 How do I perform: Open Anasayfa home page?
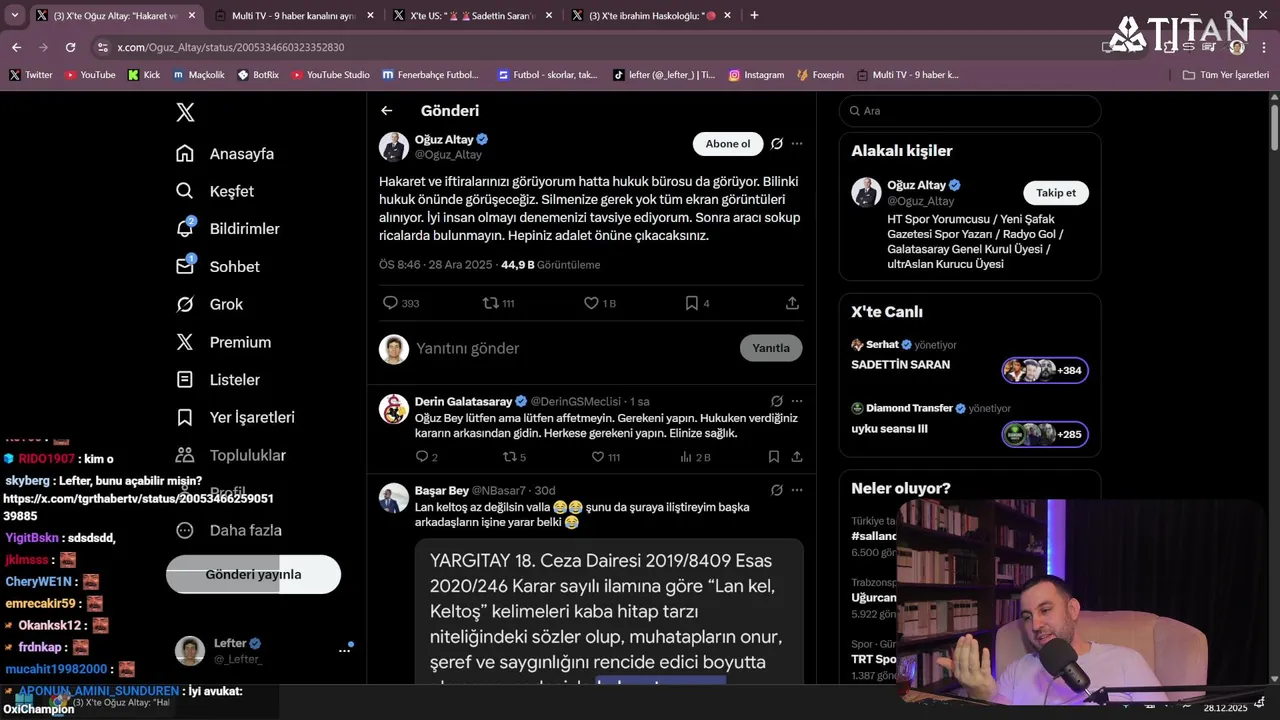click(225, 154)
